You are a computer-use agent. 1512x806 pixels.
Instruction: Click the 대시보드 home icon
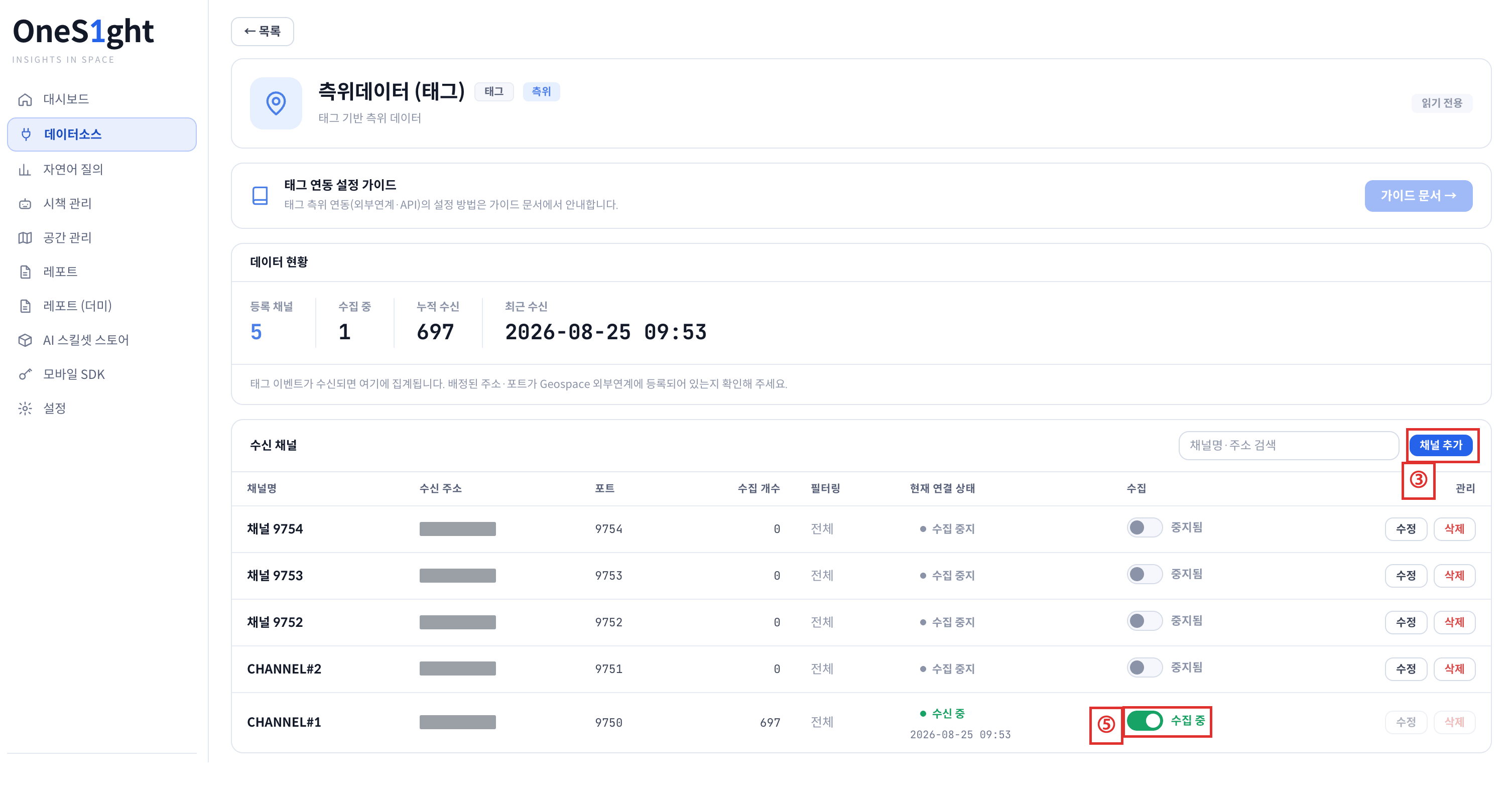tap(25, 100)
